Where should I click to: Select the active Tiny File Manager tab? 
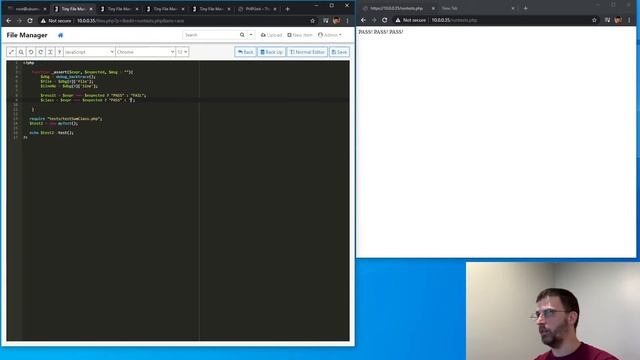pos(73,9)
